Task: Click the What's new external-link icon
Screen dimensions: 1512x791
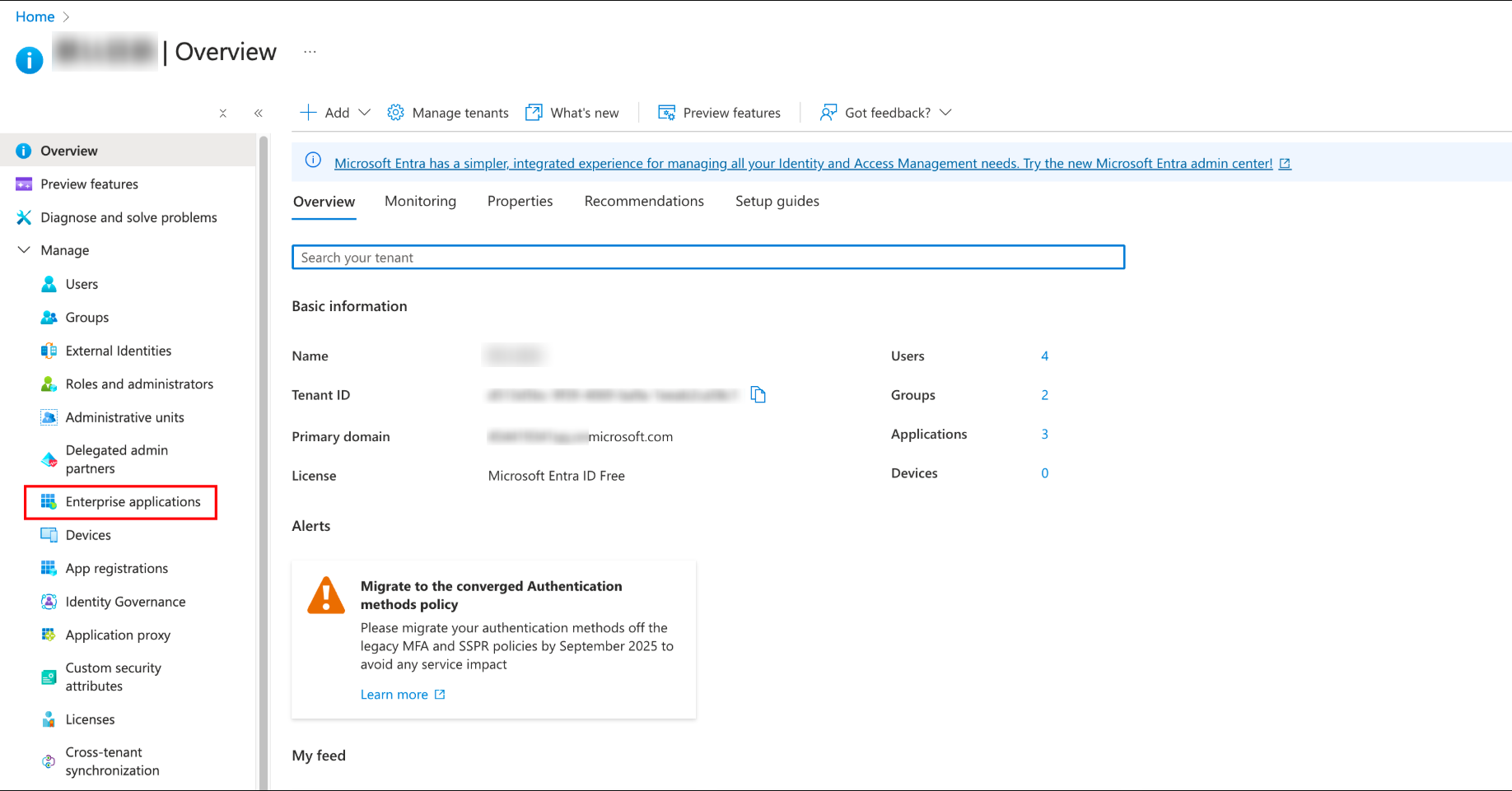Action: point(534,113)
